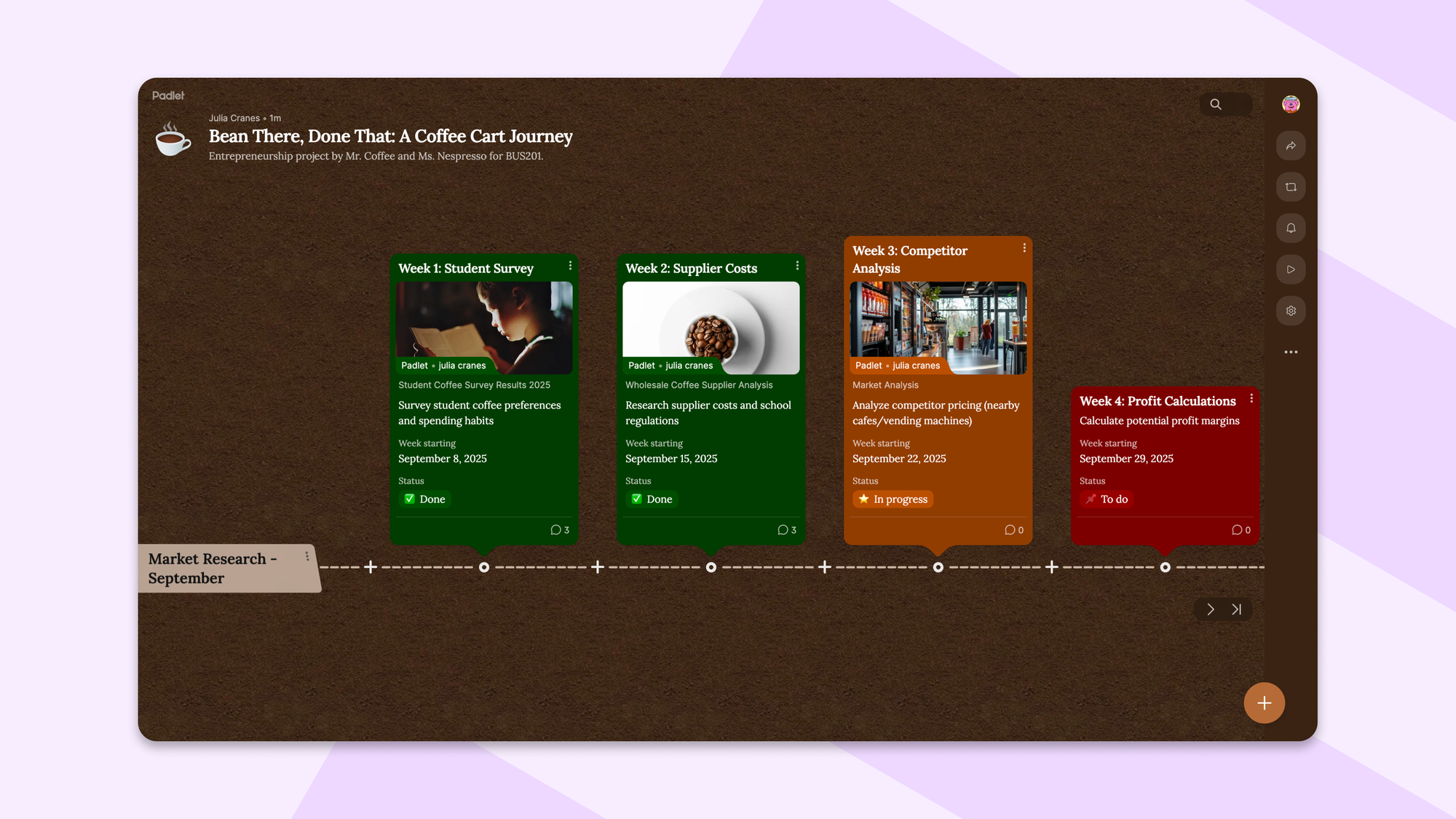Open Week 4: Profit Calculations card menu
1456x819 pixels.
[1251, 398]
